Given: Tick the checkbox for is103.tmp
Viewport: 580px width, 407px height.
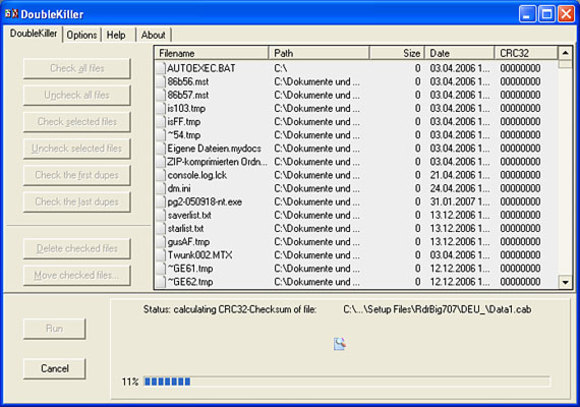Looking at the screenshot, I should (x=161, y=108).
